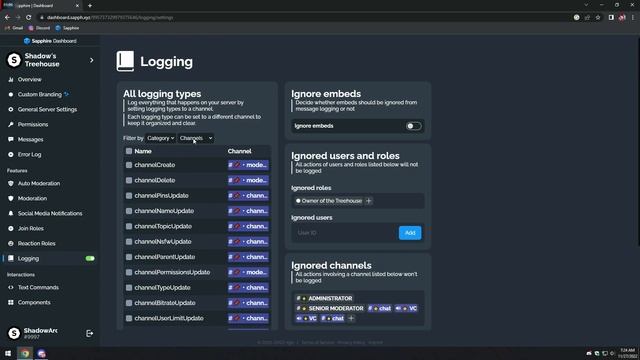This screenshot has width=640, height=360.
Task: Open the Gmail bookmark
Action: (x=14, y=28)
